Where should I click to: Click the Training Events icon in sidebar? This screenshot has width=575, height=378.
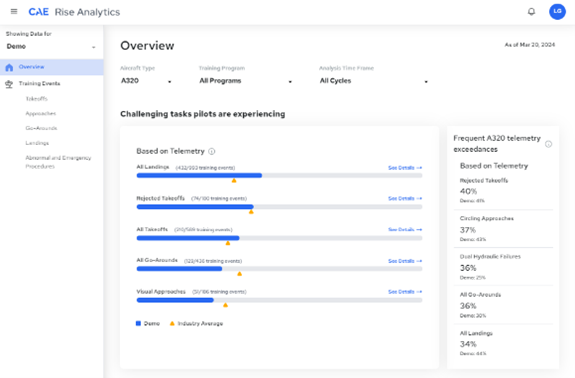(x=9, y=84)
